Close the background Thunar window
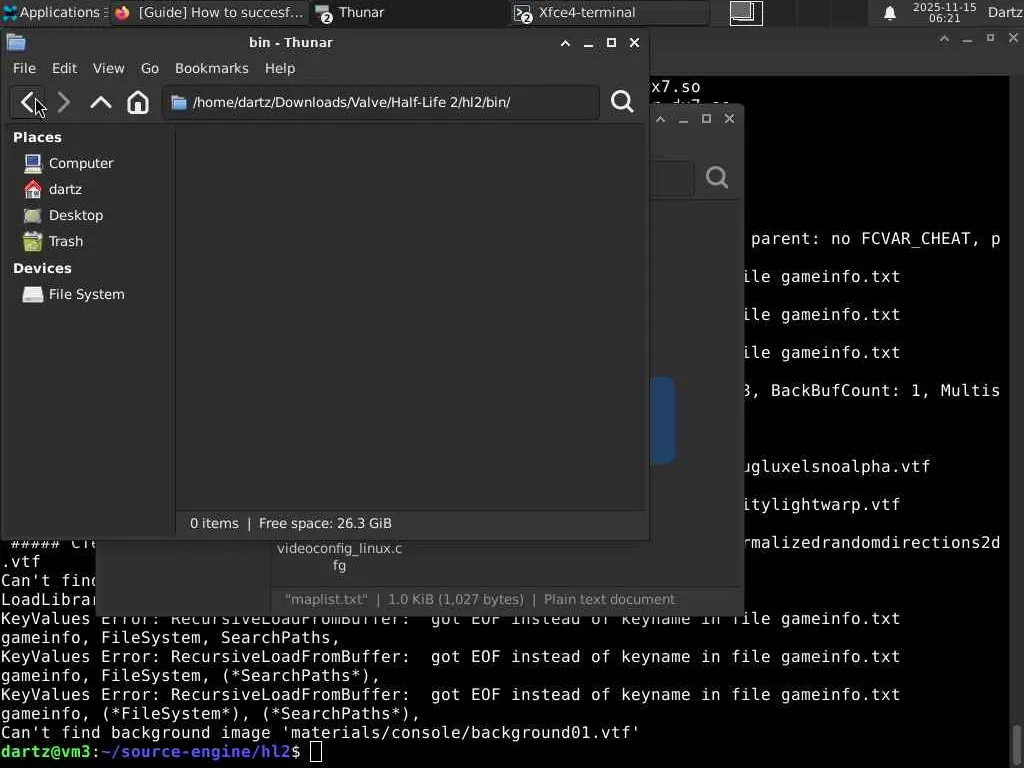 pyautogui.click(x=729, y=119)
